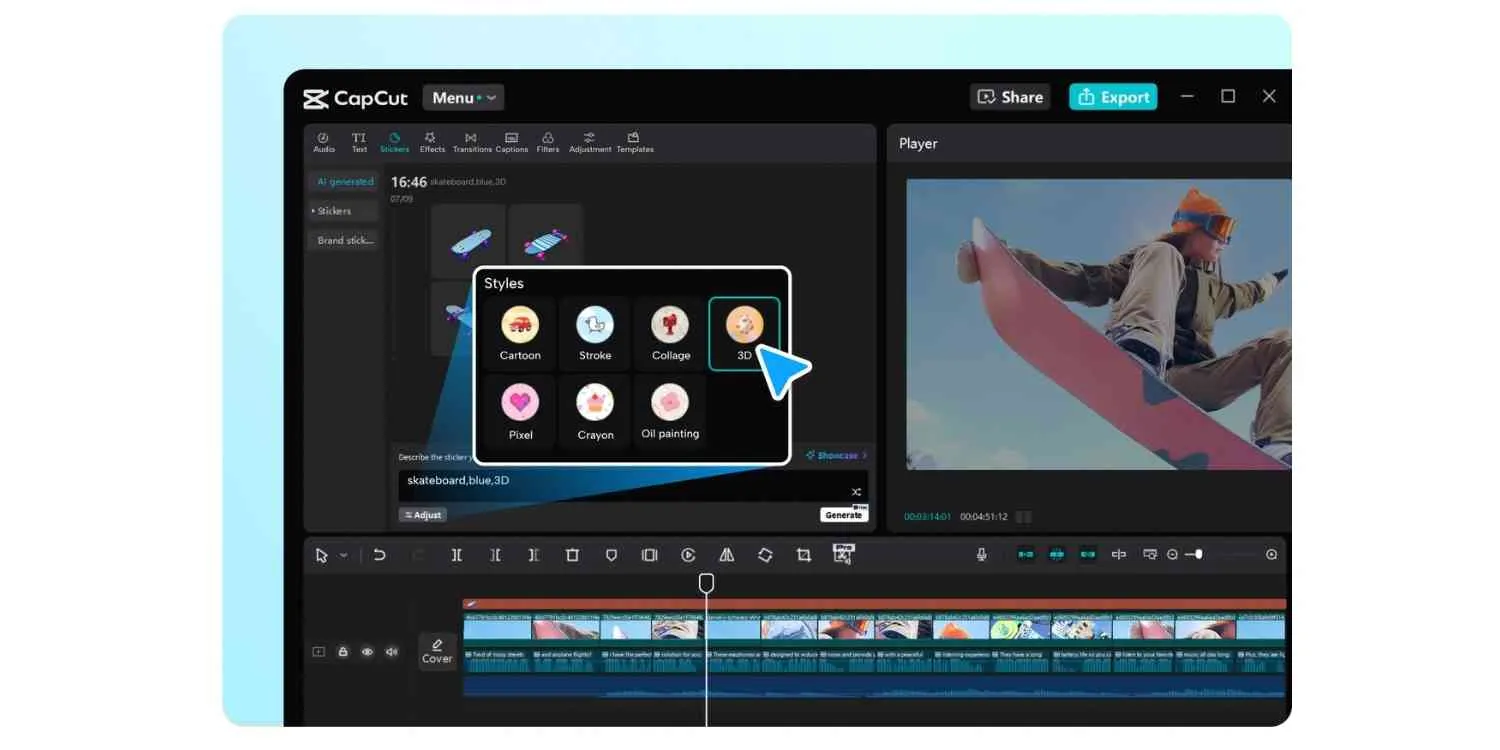Viewport: 1500px width, 750px height.
Task: Open the Transitions panel icon
Action: pyautogui.click(x=471, y=142)
